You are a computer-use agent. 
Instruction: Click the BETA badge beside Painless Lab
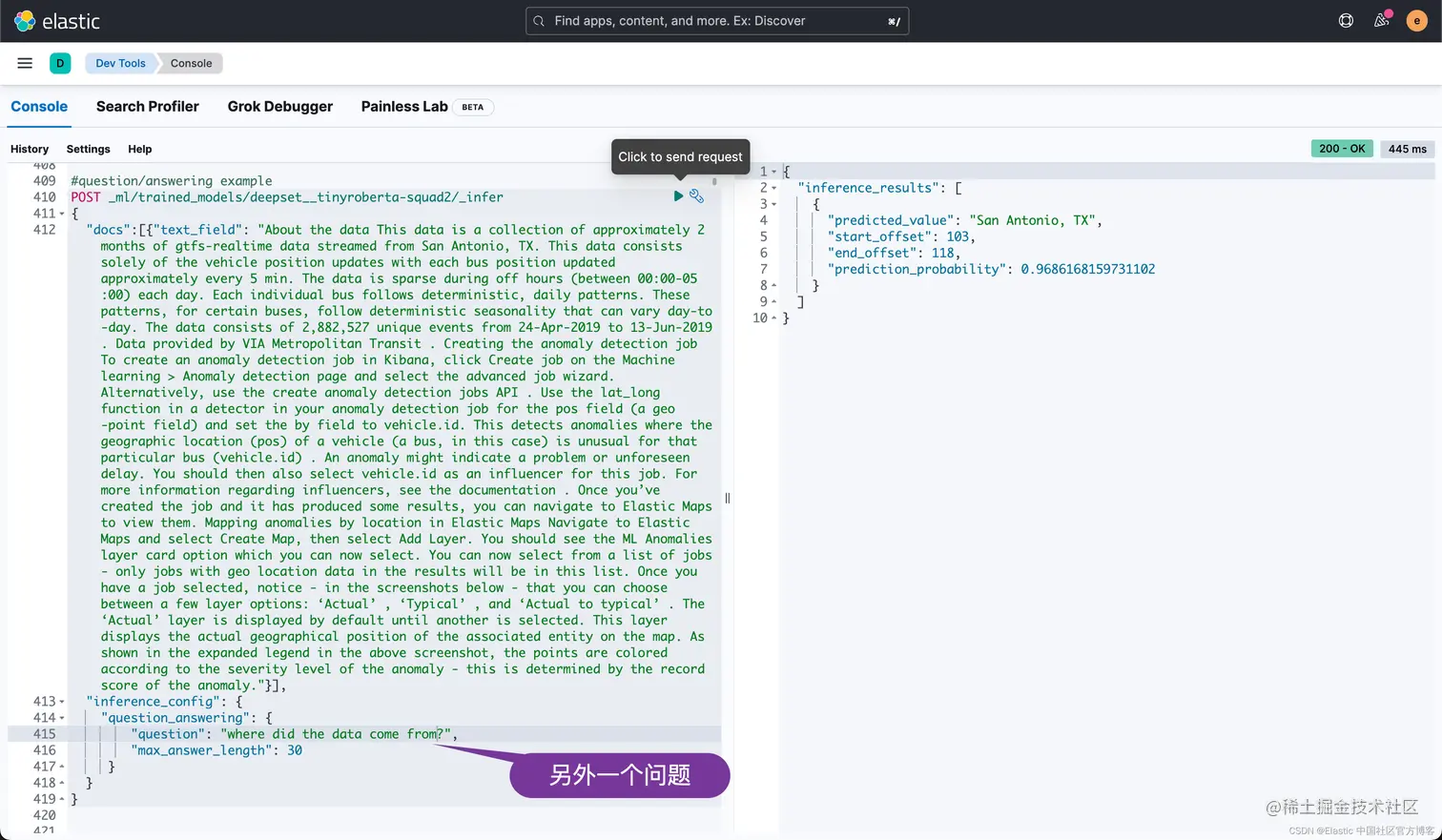472,107
